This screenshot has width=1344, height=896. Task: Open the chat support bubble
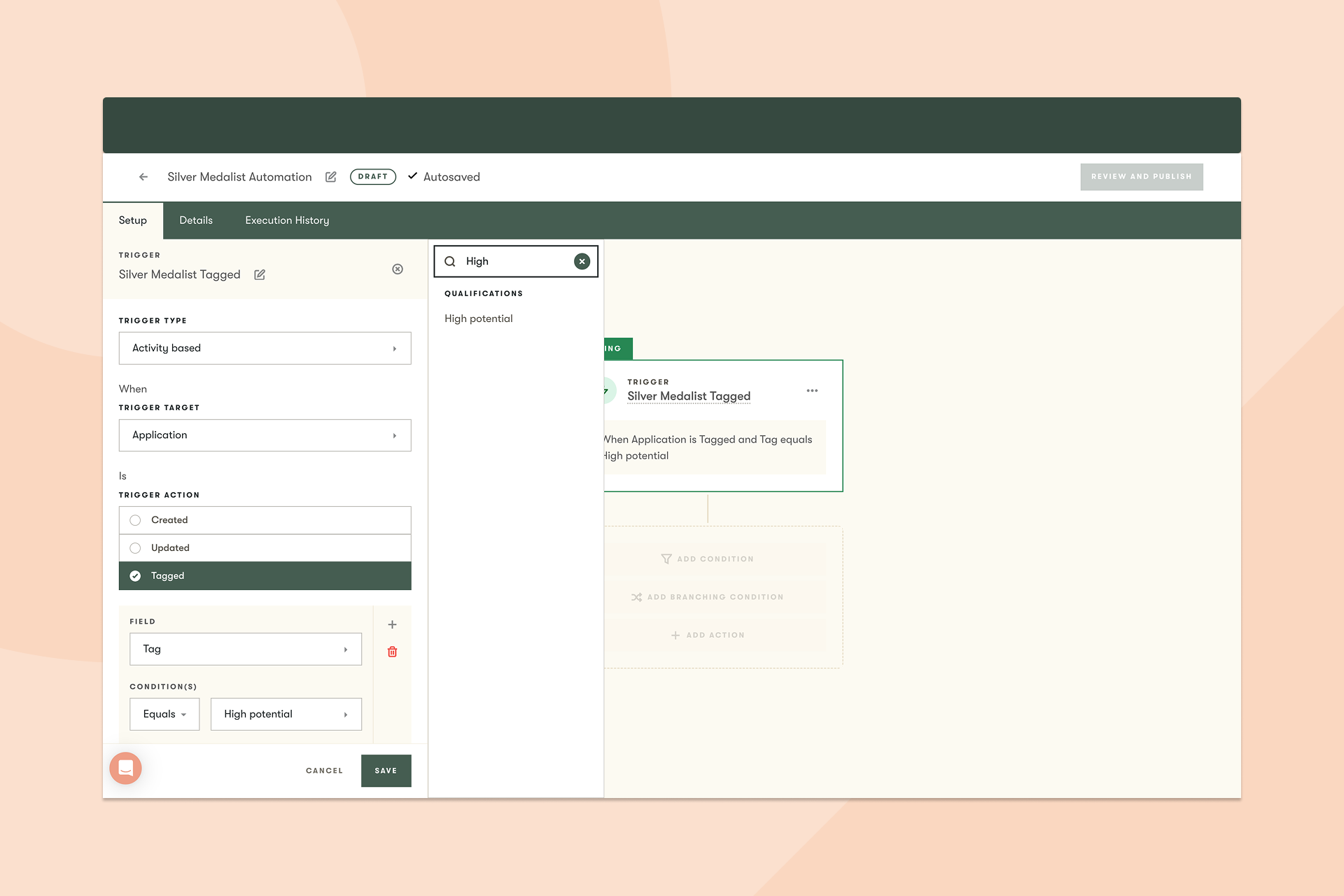click(126, 769)
